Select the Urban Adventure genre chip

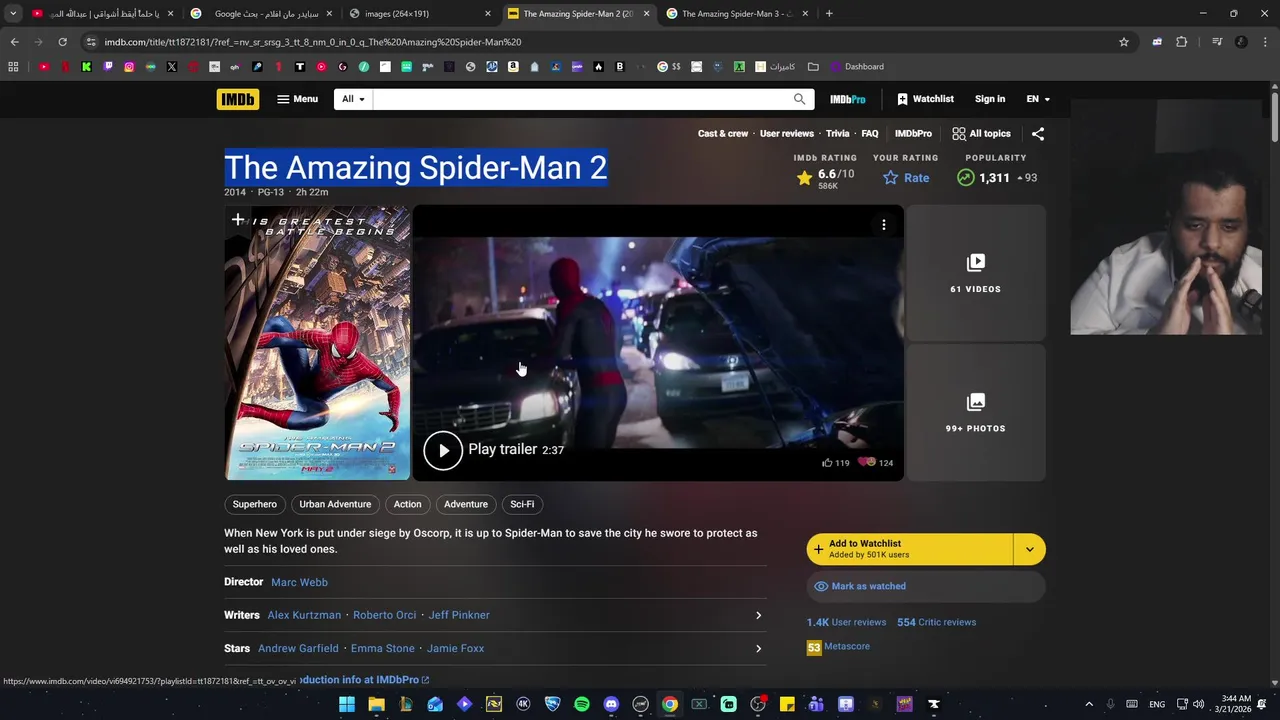(335, 504)
